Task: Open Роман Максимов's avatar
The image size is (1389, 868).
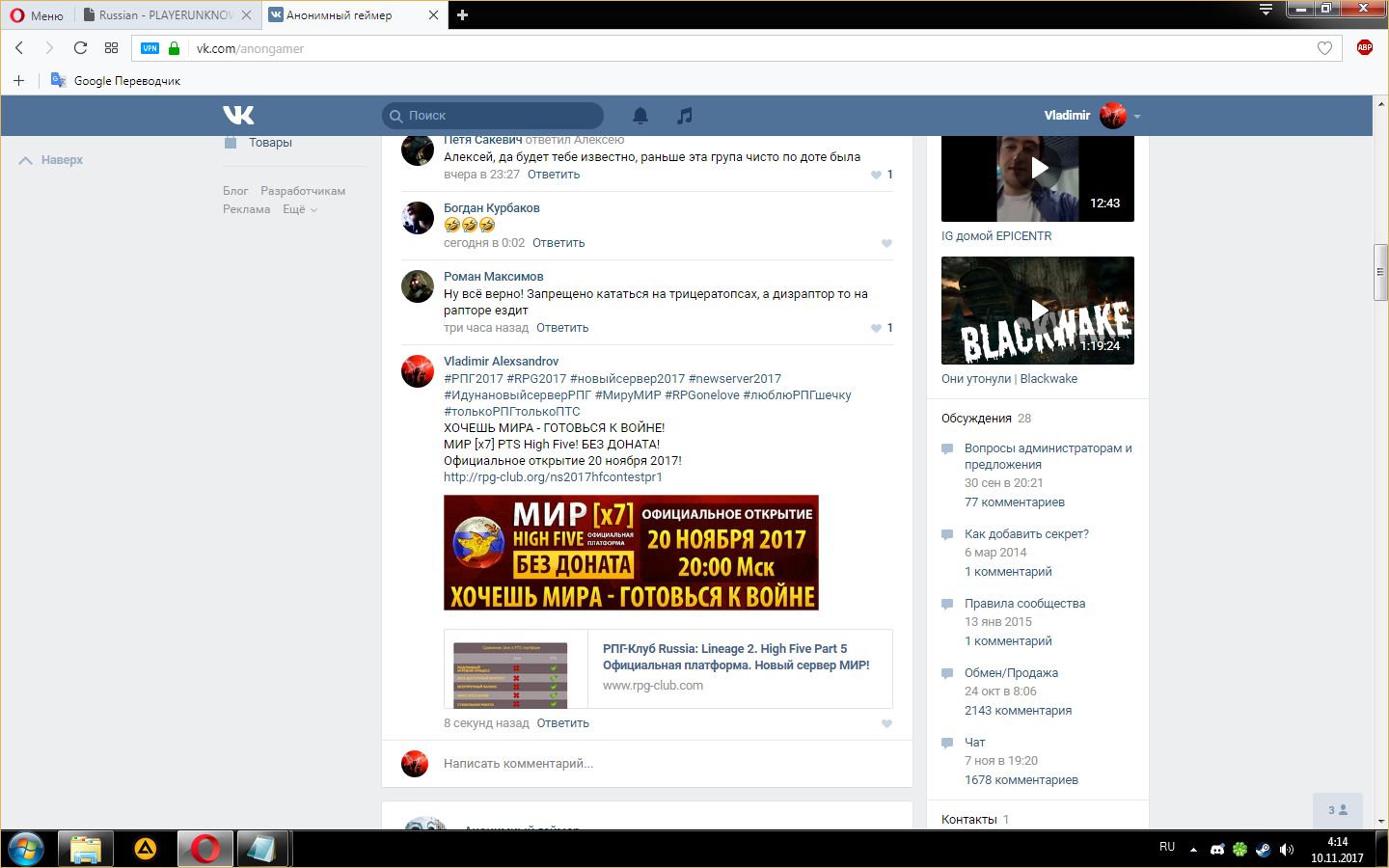Action: point(418,286)
